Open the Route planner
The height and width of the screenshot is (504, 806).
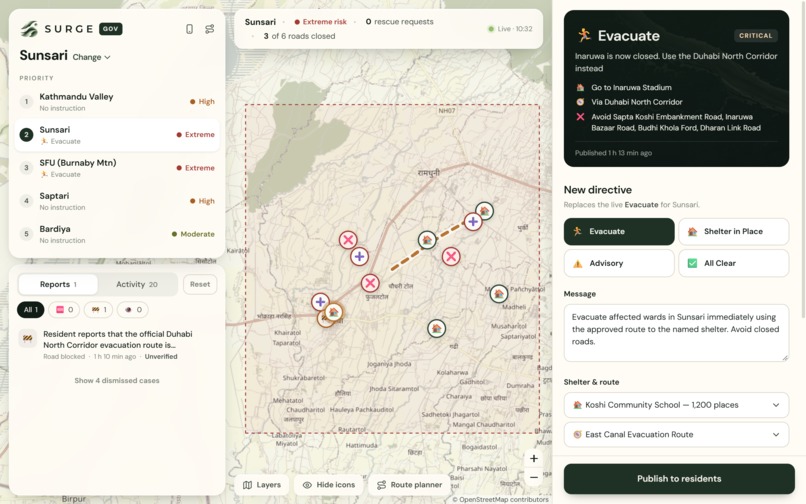coord(410,484)
